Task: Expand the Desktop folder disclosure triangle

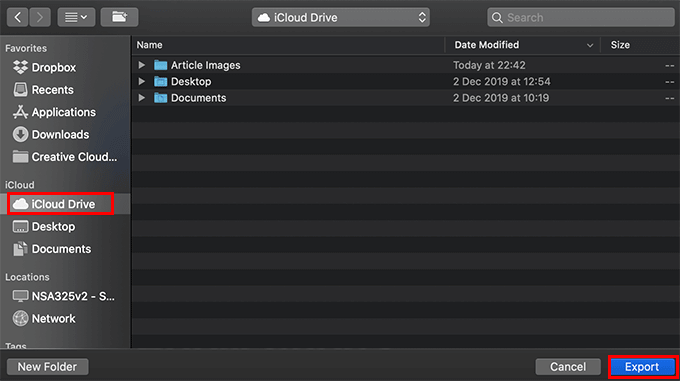Action: [x=141, y=81]
